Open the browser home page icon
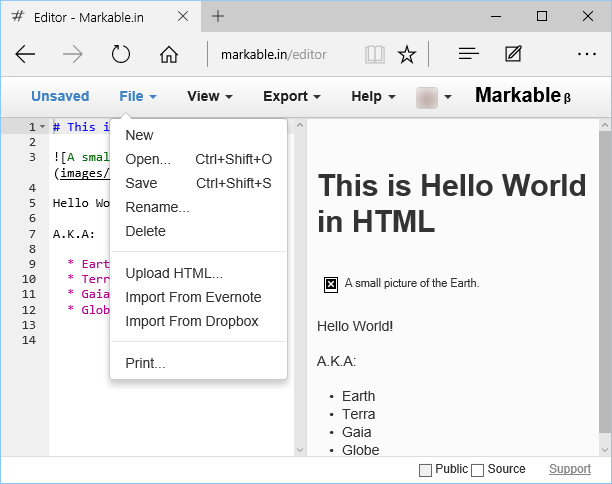Screen dimensions: 612x484 tap(169, 54)
